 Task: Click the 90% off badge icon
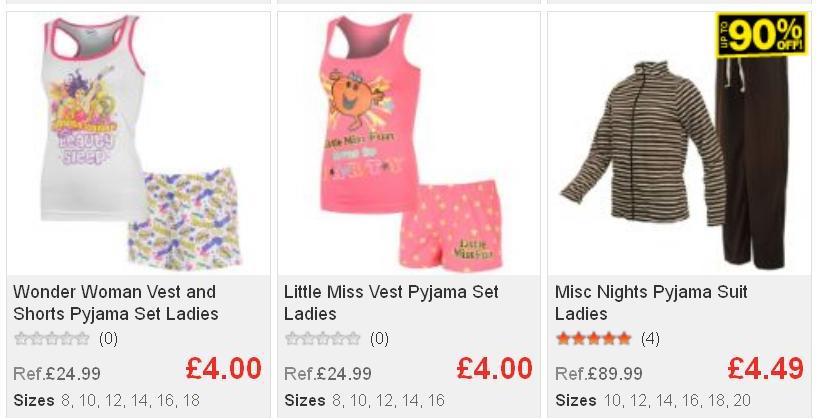click(x=762, y=34)
